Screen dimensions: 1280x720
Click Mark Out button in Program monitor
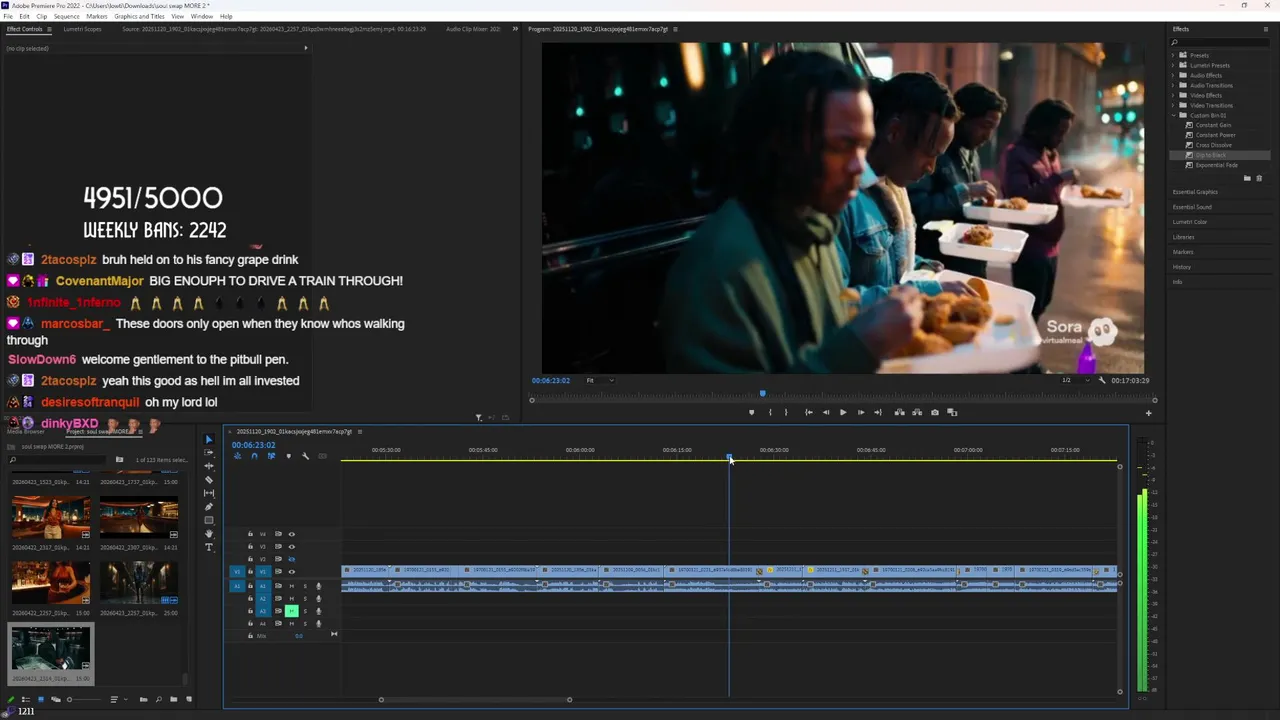(x=786, y=412)
